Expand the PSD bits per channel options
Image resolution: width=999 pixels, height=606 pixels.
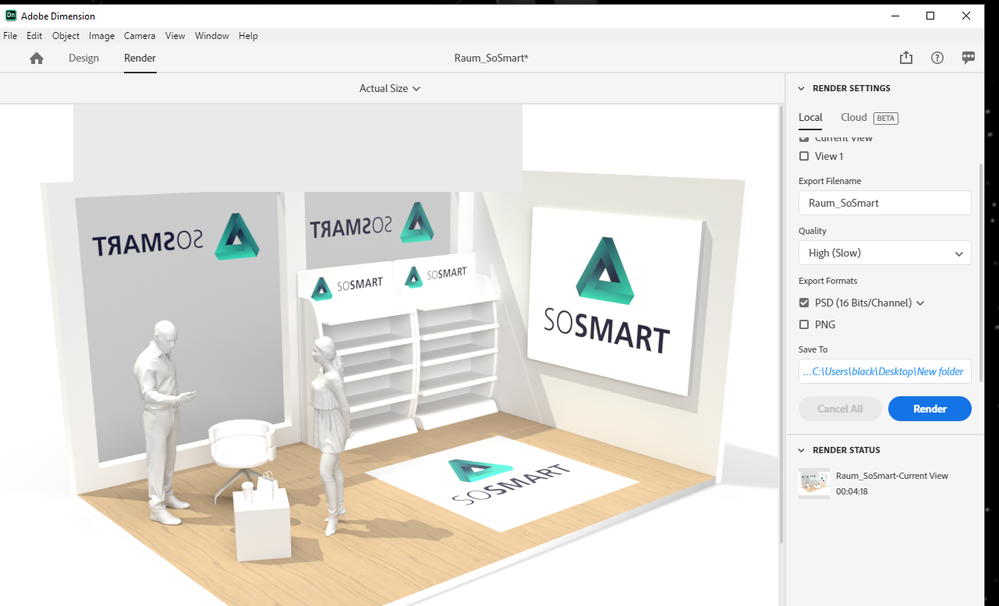pyautogui.click(x=920, y=303)
